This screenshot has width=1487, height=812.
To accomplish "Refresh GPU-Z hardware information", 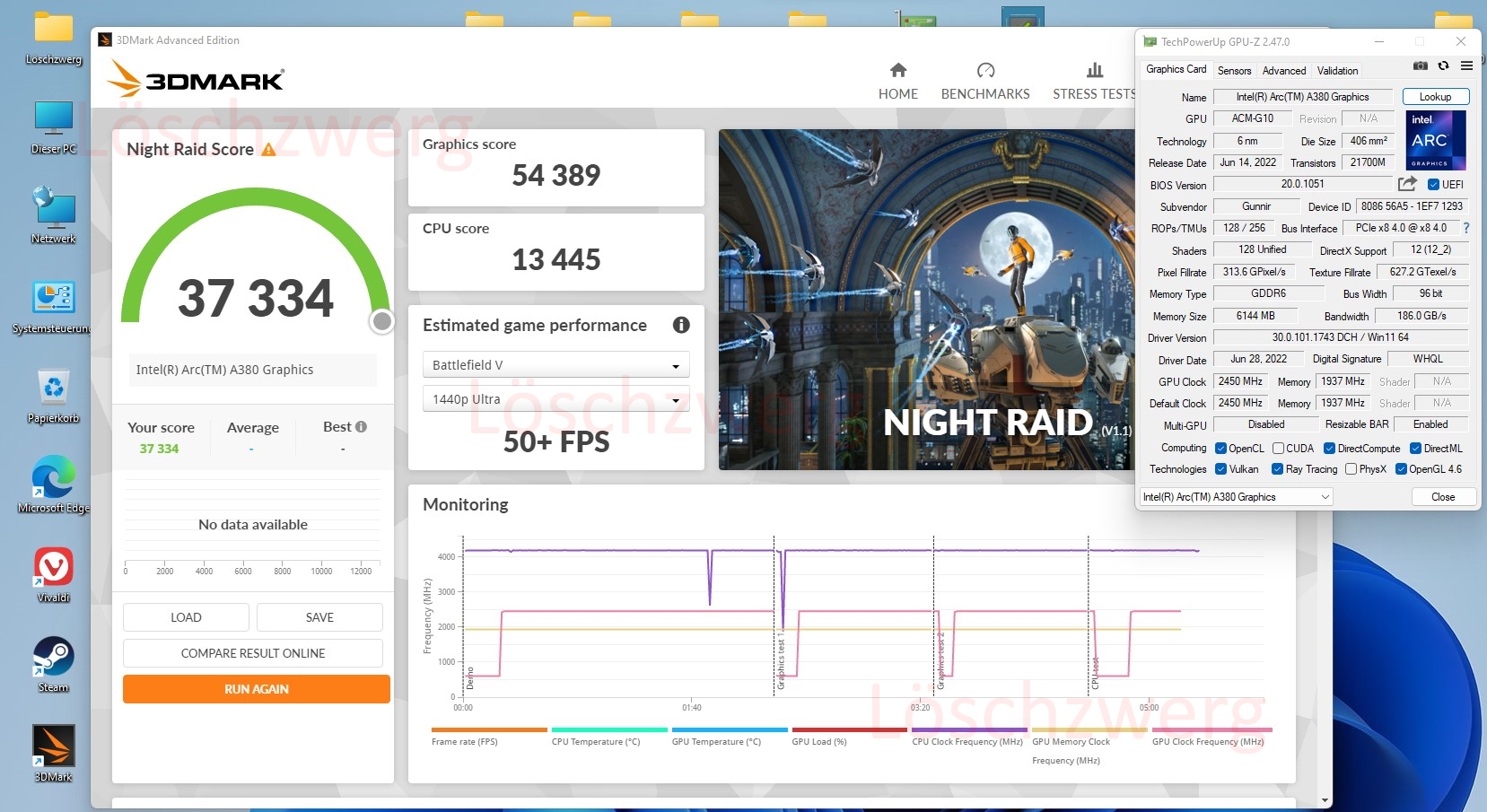I will click(x=1443, y=65).
